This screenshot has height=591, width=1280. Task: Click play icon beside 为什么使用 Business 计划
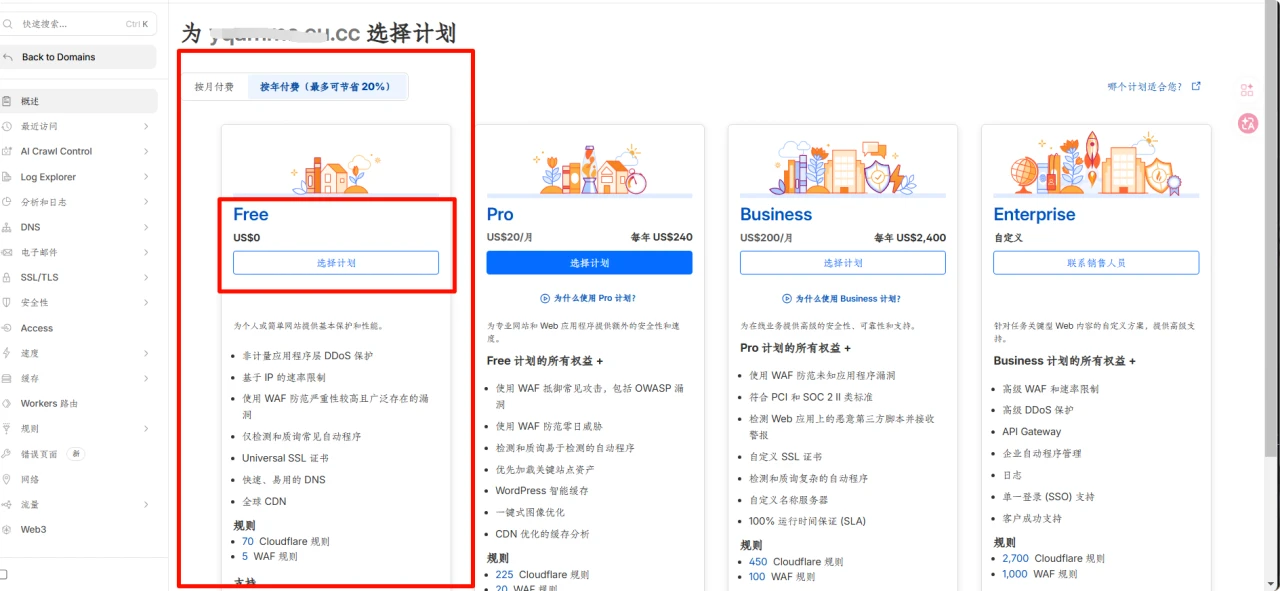click(787, 298)
